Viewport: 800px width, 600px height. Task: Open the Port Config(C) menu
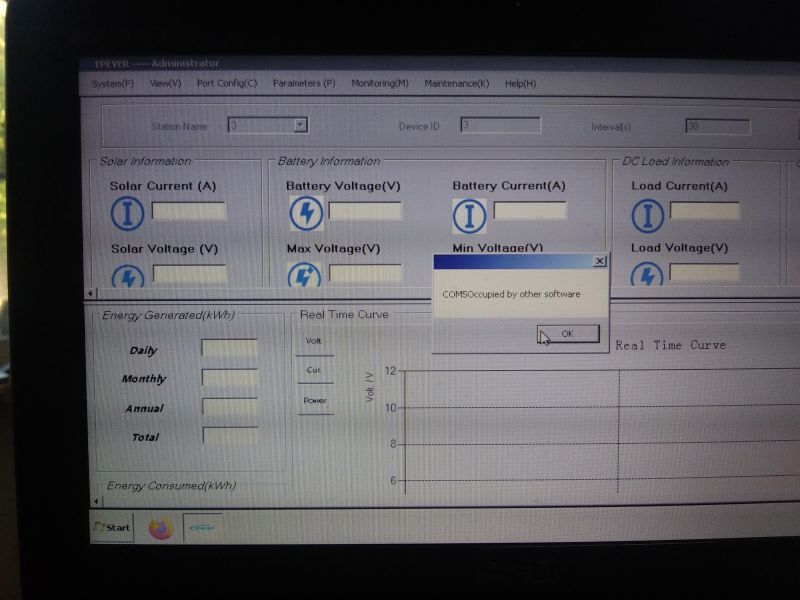click(227, 83)
